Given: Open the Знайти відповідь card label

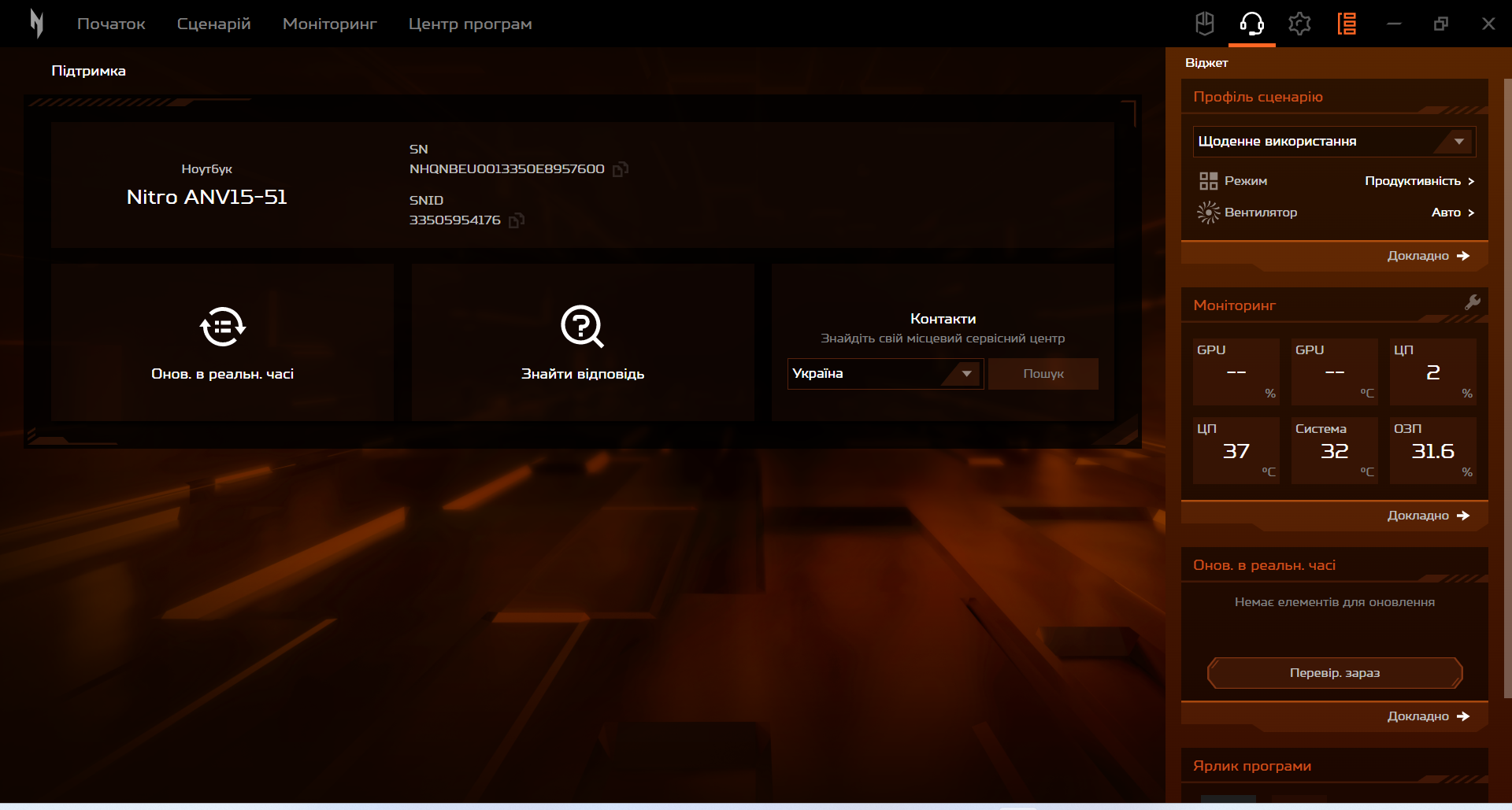Looking at the screenshot, I should [583, 374].
